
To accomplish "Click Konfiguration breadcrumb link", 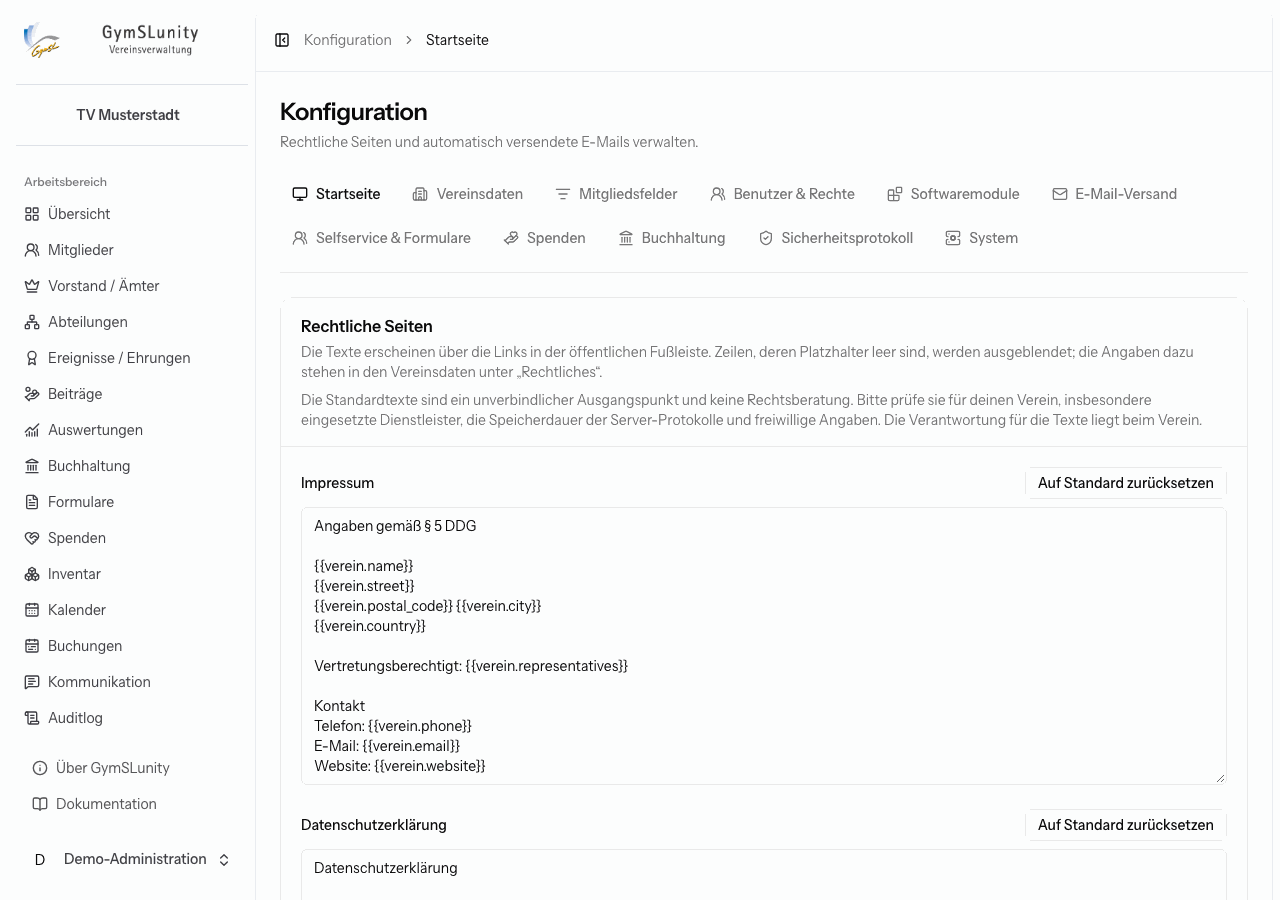I will pos(348,40).
